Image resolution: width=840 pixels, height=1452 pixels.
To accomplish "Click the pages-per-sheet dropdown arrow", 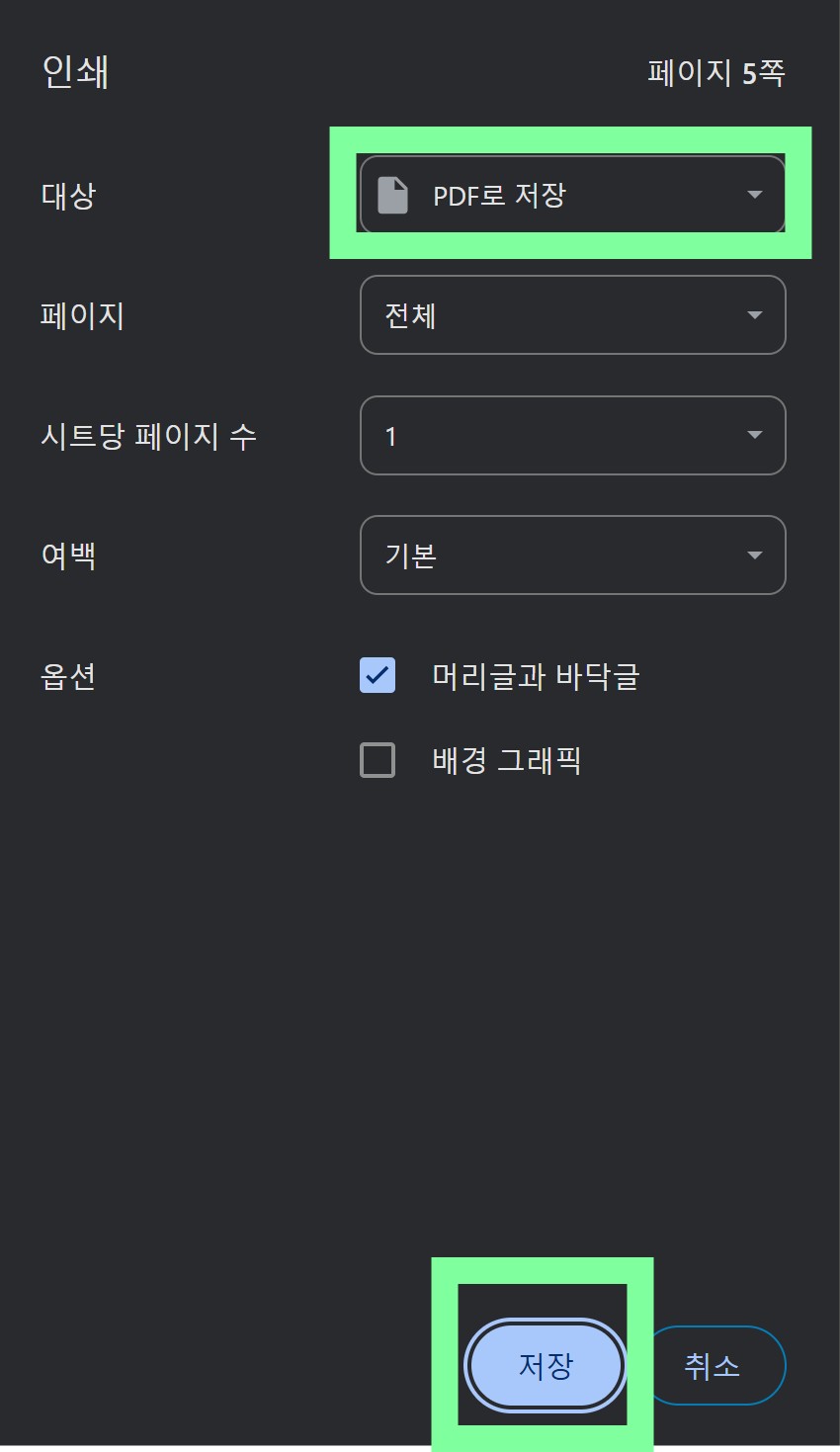I will (754, 435).
